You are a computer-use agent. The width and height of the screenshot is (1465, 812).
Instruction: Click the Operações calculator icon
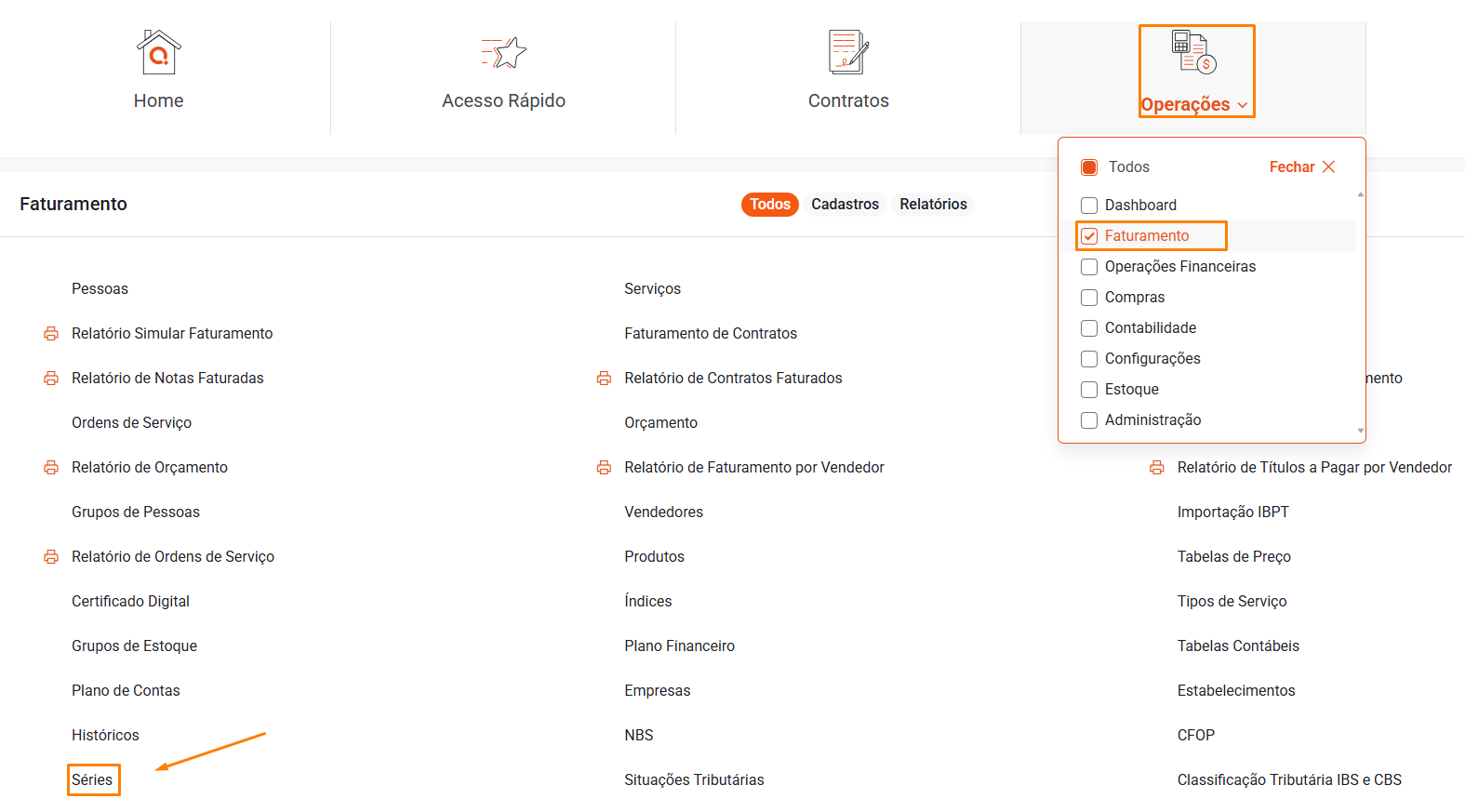(1193, 52)
